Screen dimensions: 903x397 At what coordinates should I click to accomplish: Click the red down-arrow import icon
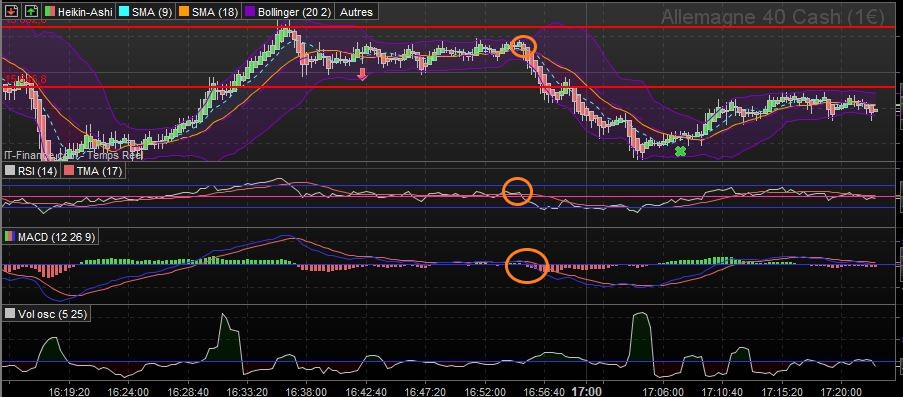coord(12,12)
